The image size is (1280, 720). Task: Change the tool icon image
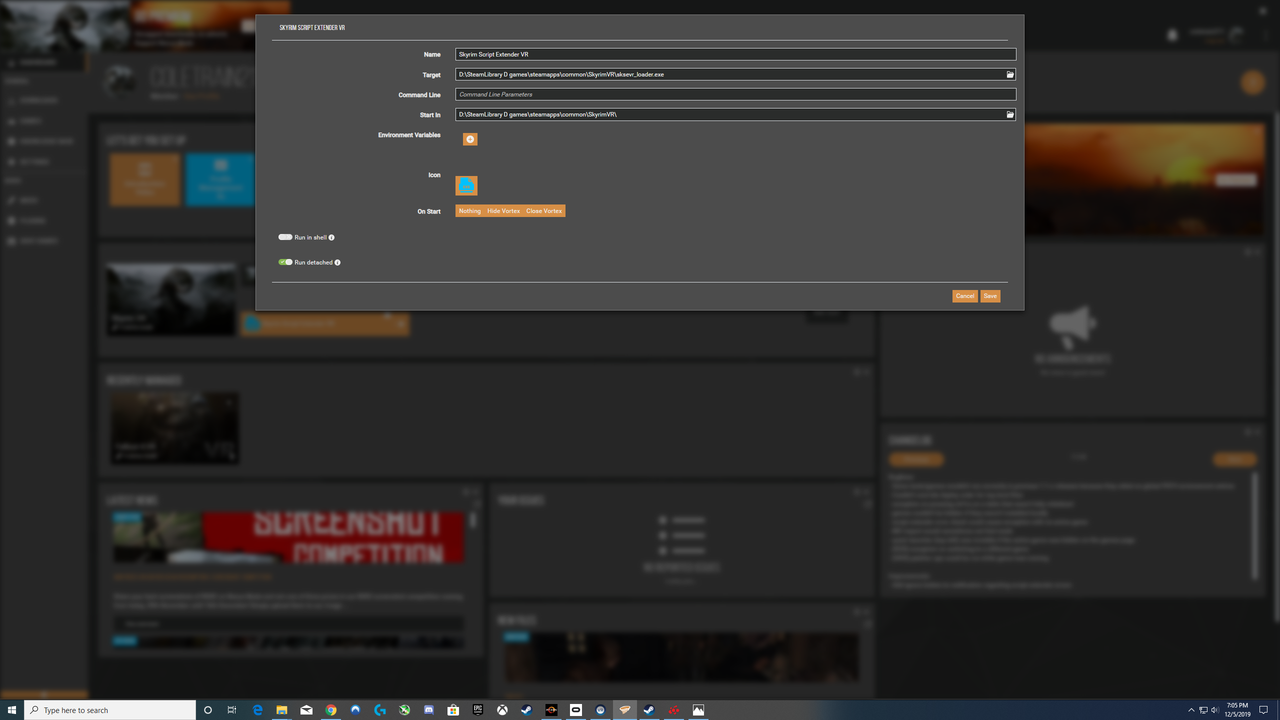tap(466, 185)
